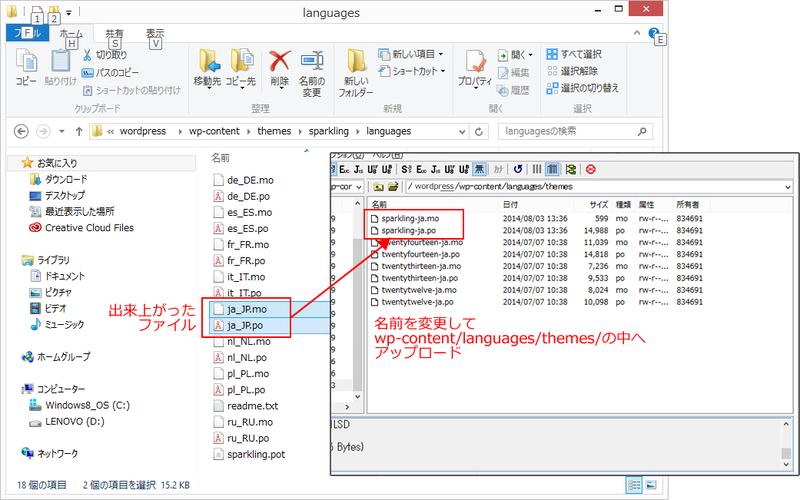Open Shortcut (ショートカット) dropdown
The width and height of the screenshot is (800, 500).
412,71
